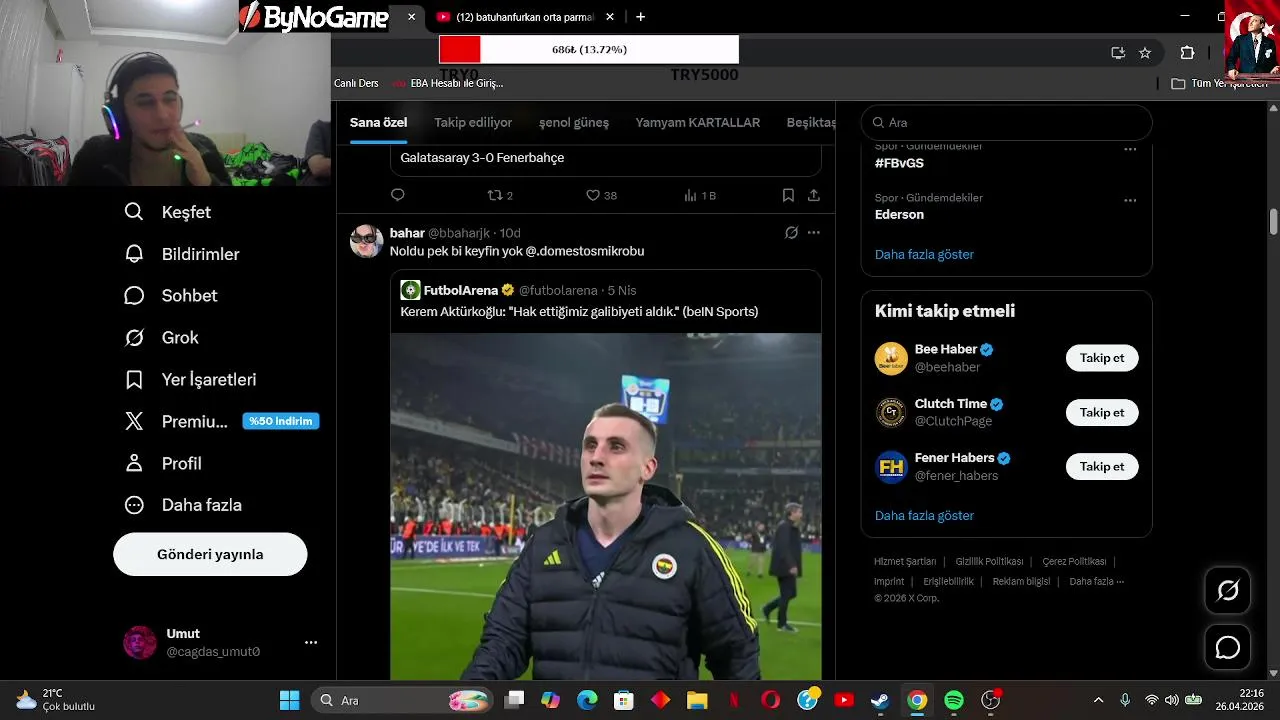Open Umut account switcher three dots
Viewport: 1280px width, 720px height.
[x=311, y=643]
